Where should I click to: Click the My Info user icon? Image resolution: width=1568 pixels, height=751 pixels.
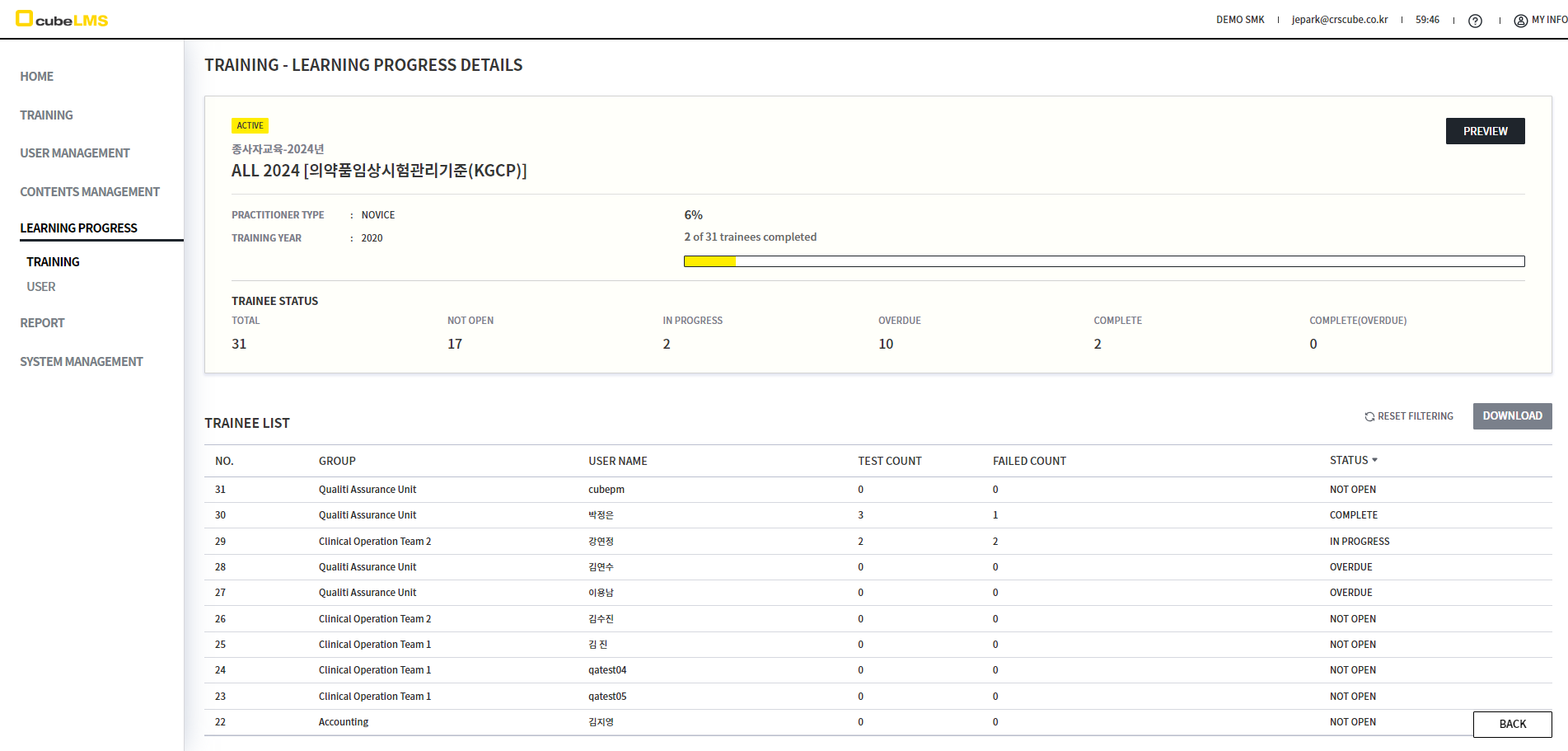tap(1520, 21)
